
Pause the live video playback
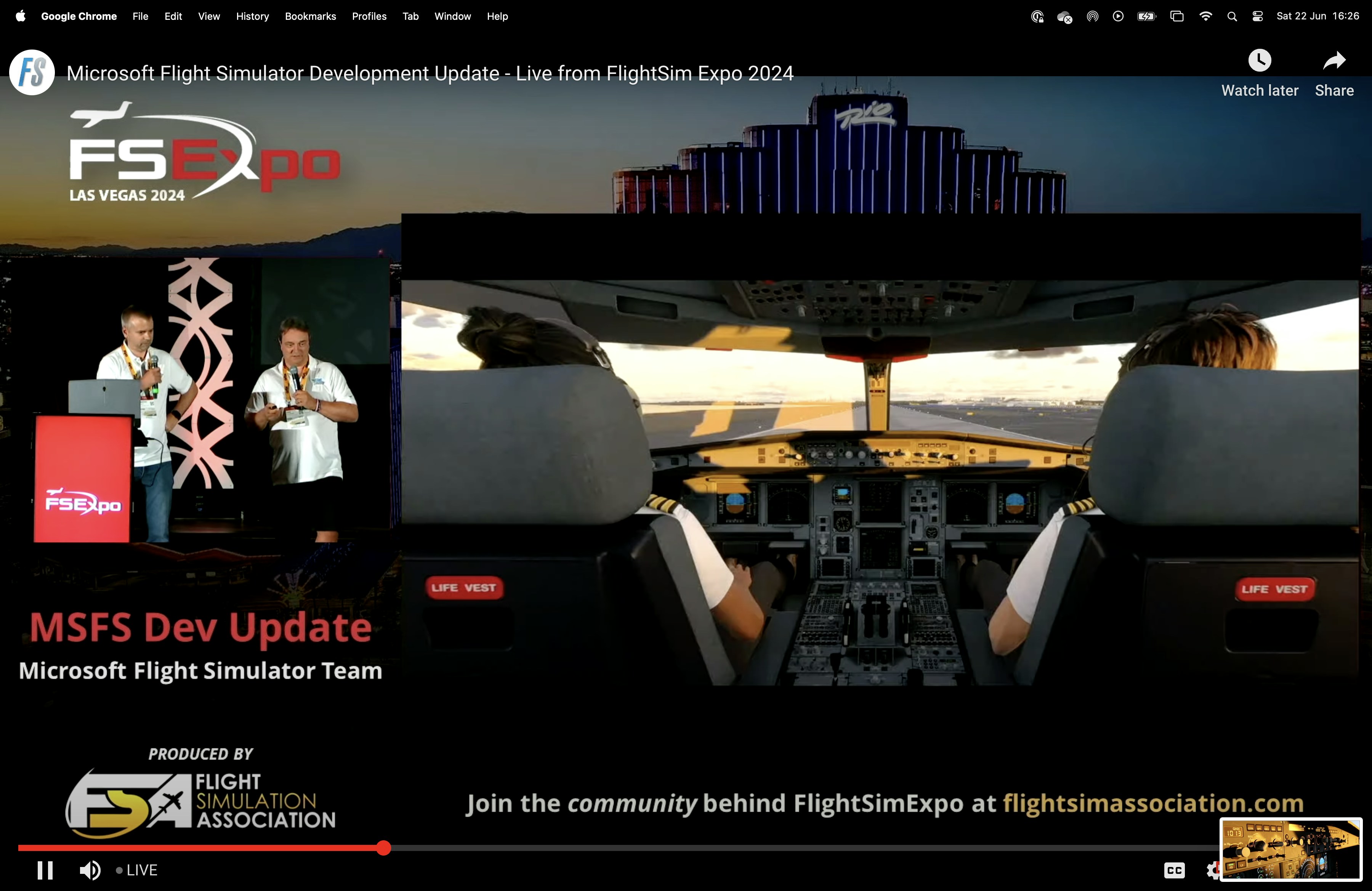pyautogui.click(x=45, y=870)
